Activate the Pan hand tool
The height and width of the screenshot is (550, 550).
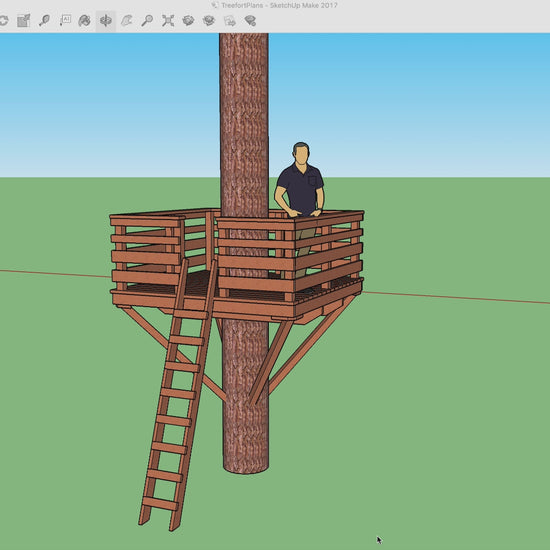click(x=126, y=21)
